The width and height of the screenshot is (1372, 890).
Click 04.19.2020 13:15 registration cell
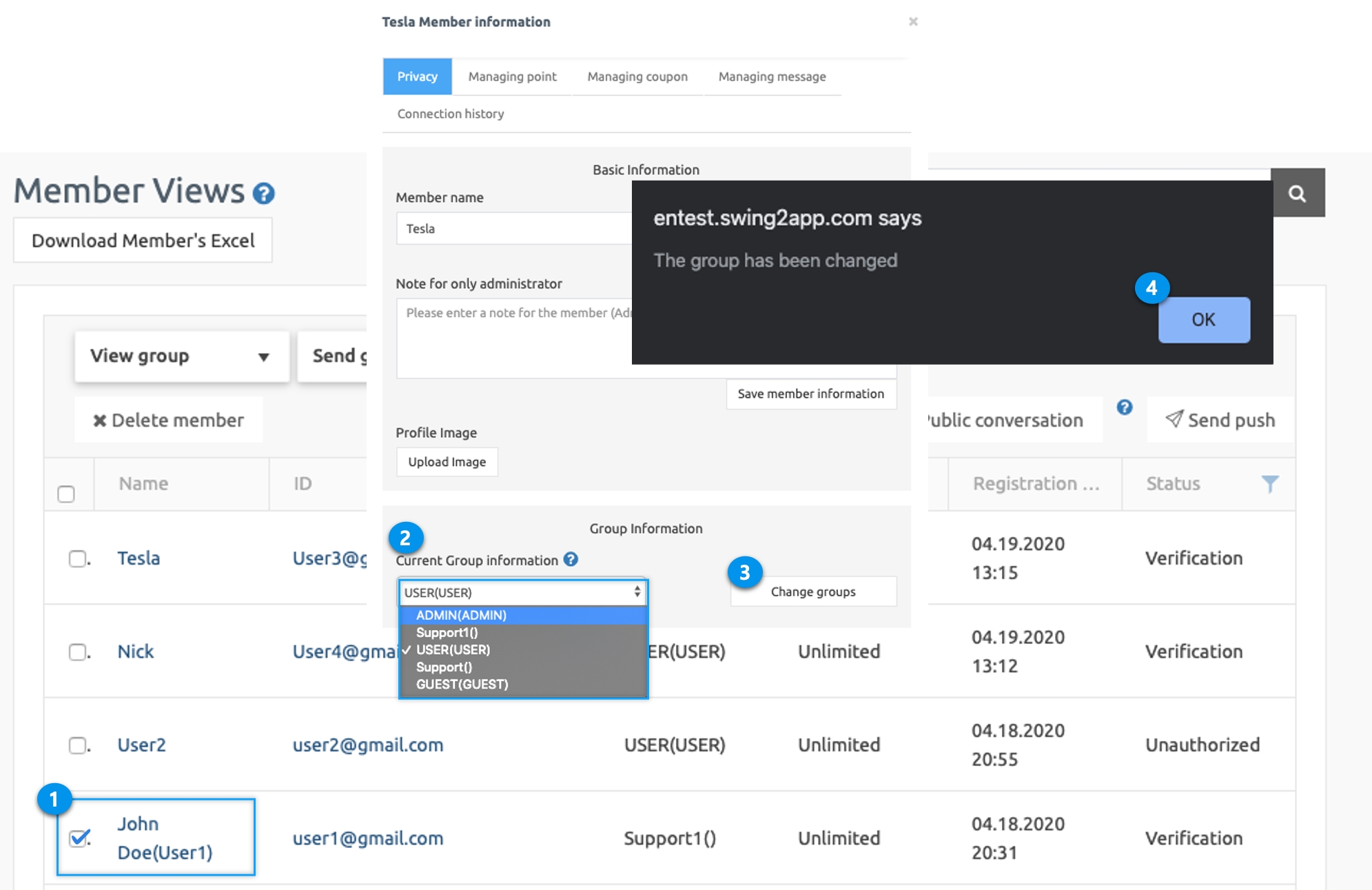(x=1018, y=558)
